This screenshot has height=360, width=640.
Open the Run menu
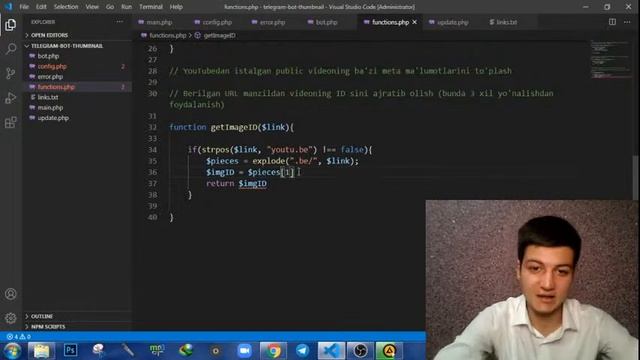pyautogui.click(x=127, y=7)
